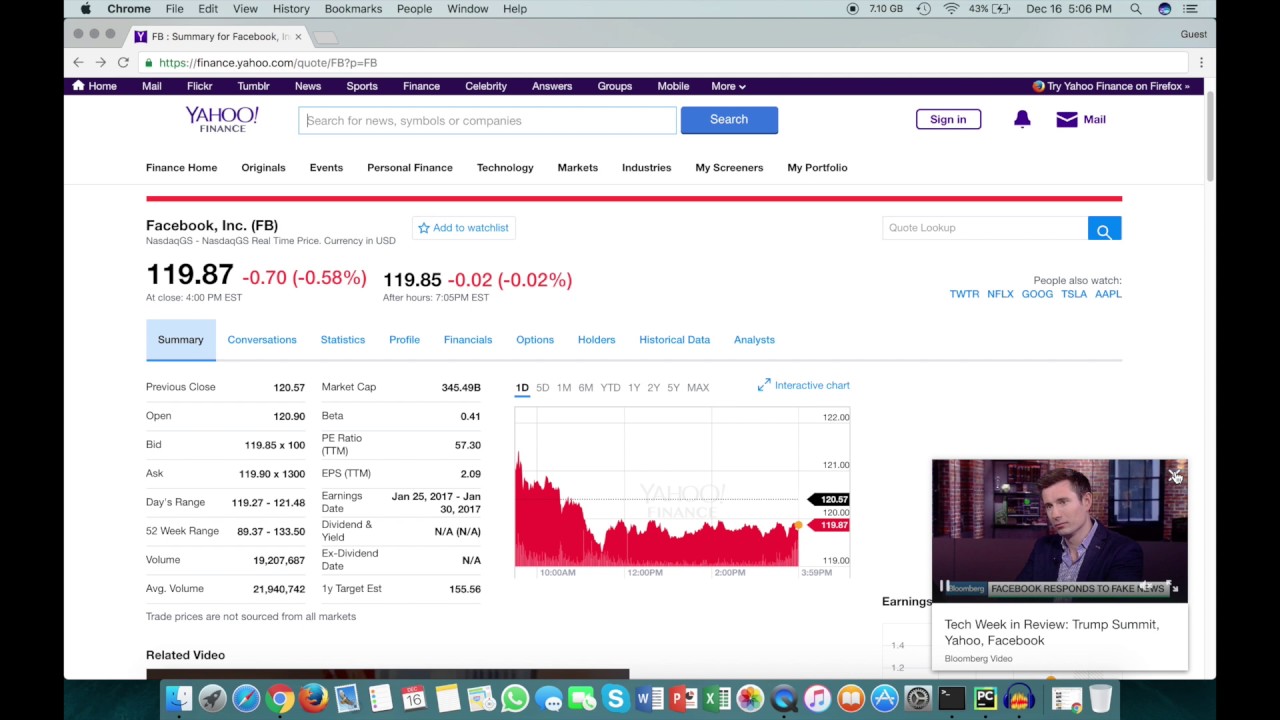Open the Holders tab
Image resolution: width=1280 pixels, height=720 pixels.
[596, 340]
